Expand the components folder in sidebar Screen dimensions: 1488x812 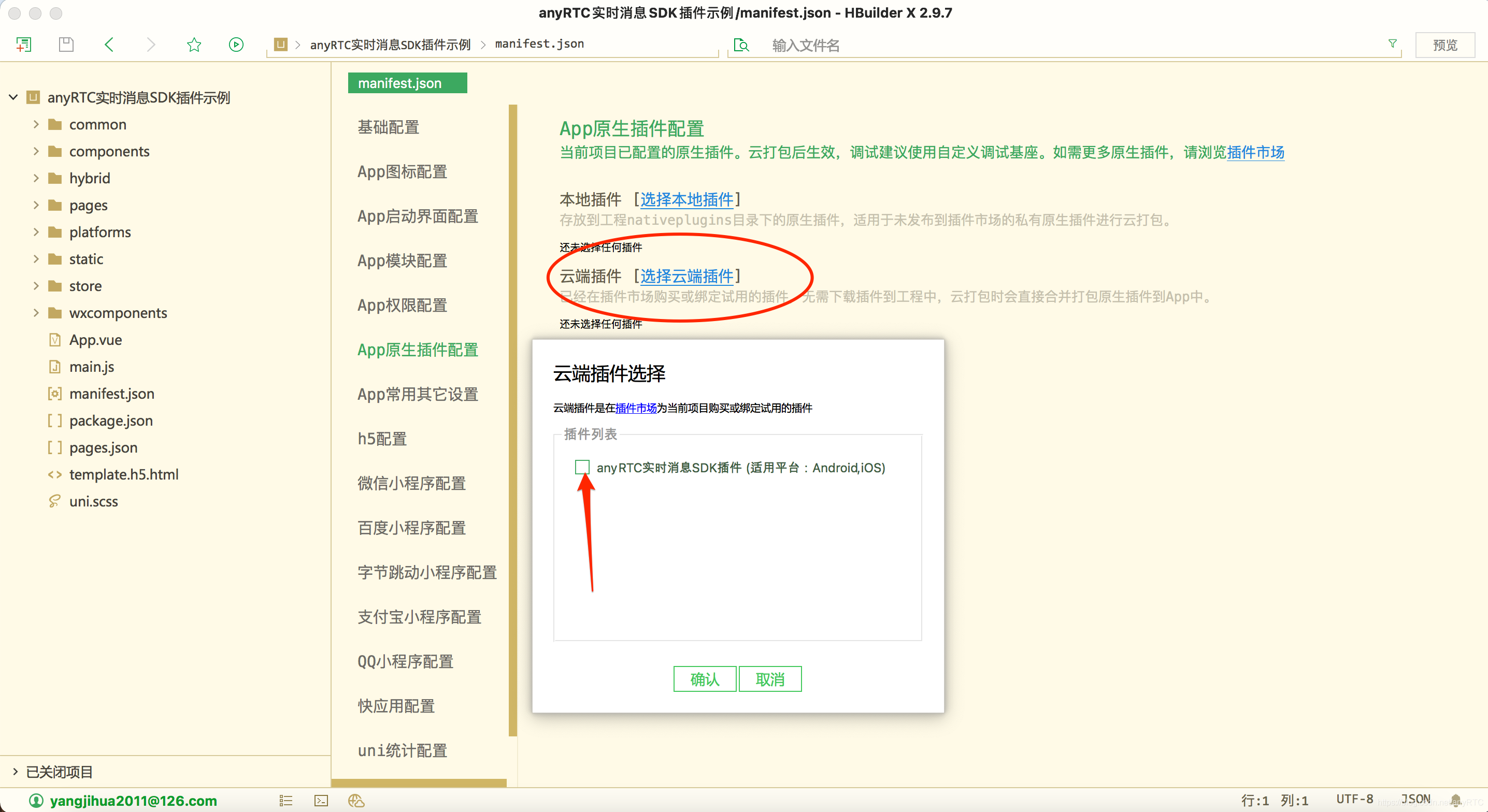[36, 151]
